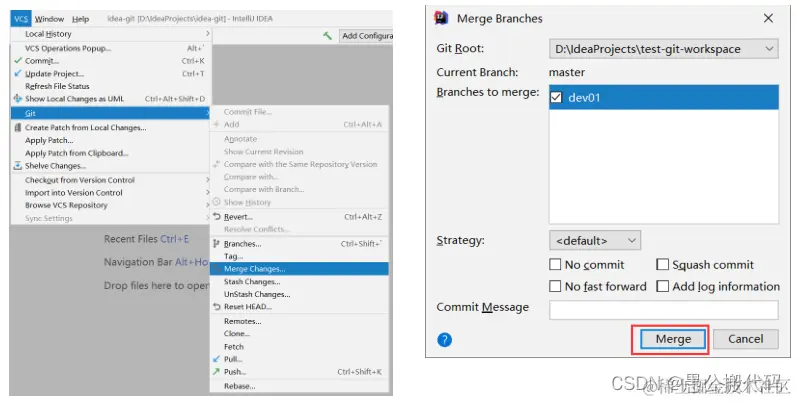Click Add Configuration button
Viewport: 797px width, 402px height.
[366, 36]
